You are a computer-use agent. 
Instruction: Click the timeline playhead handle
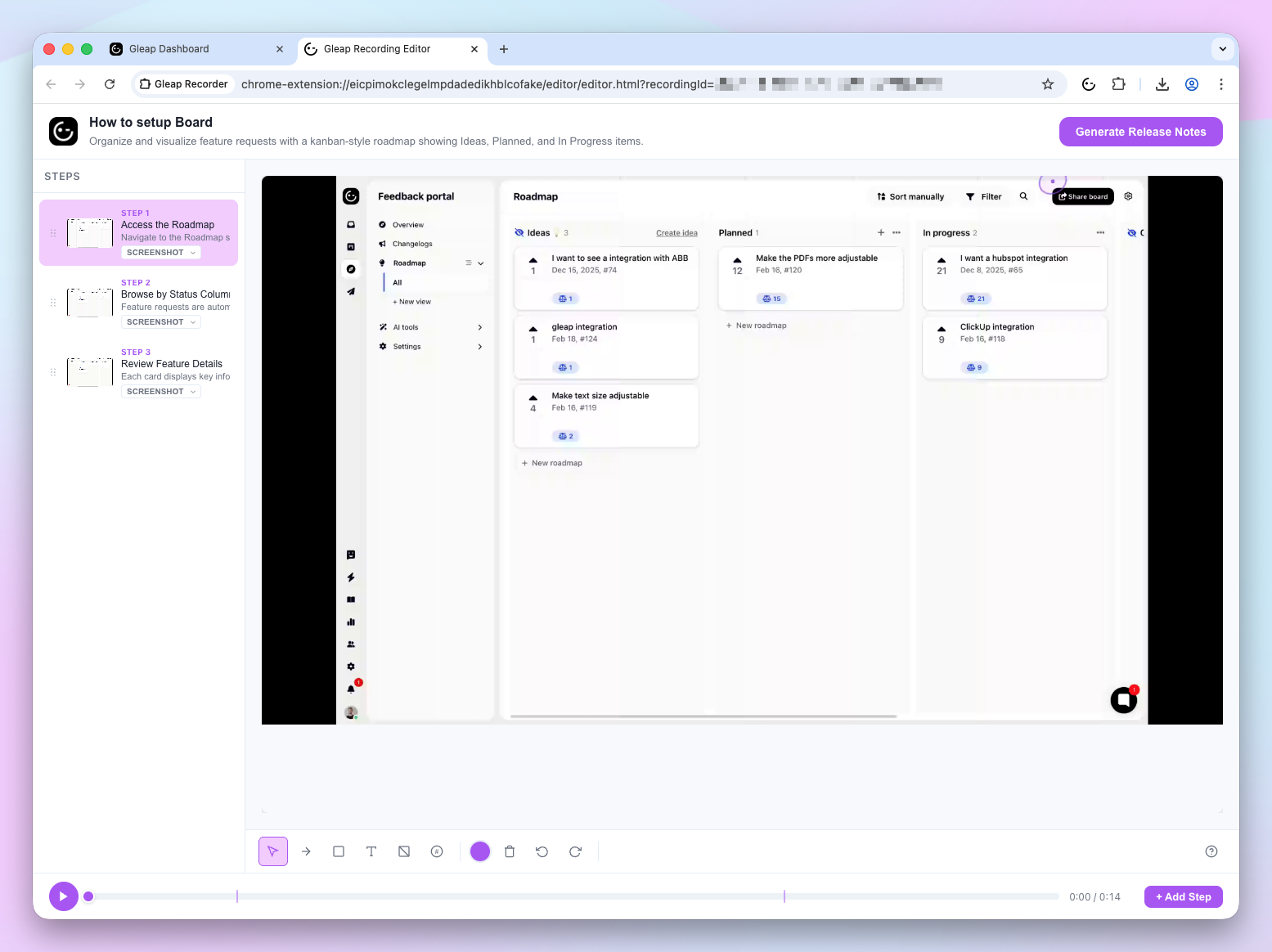[x=88, y=896]
